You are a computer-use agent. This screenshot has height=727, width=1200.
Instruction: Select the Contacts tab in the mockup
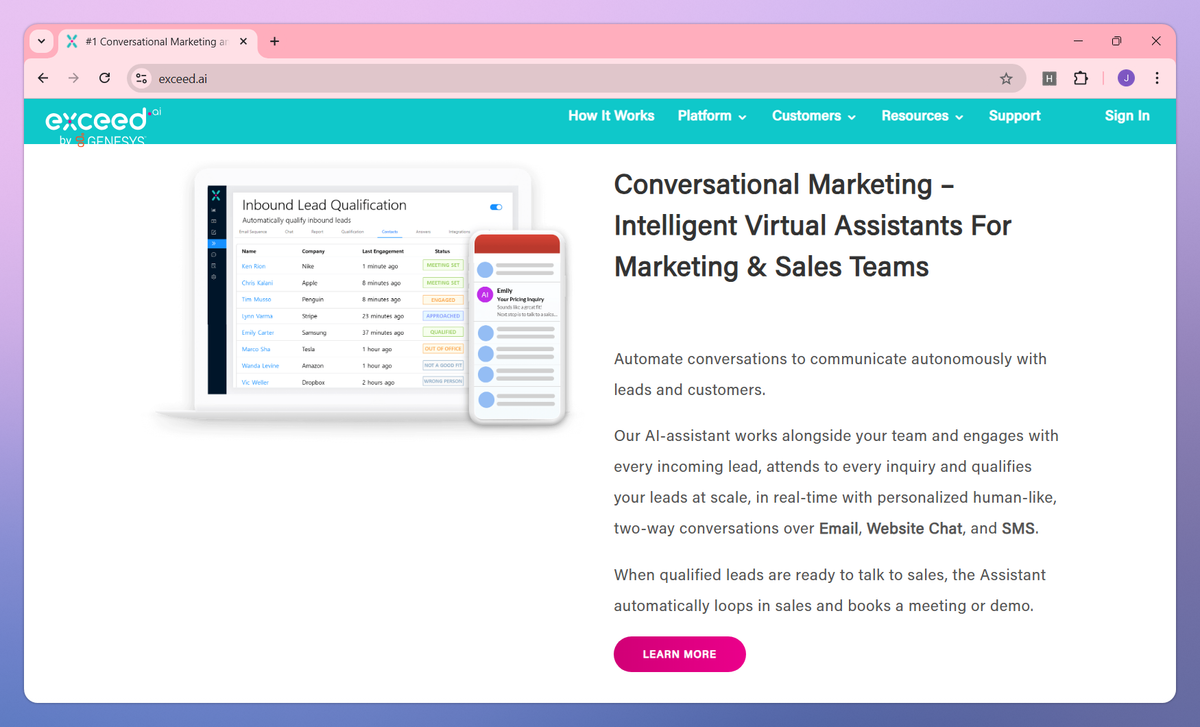pyautogui.click(x=389, y=232)
